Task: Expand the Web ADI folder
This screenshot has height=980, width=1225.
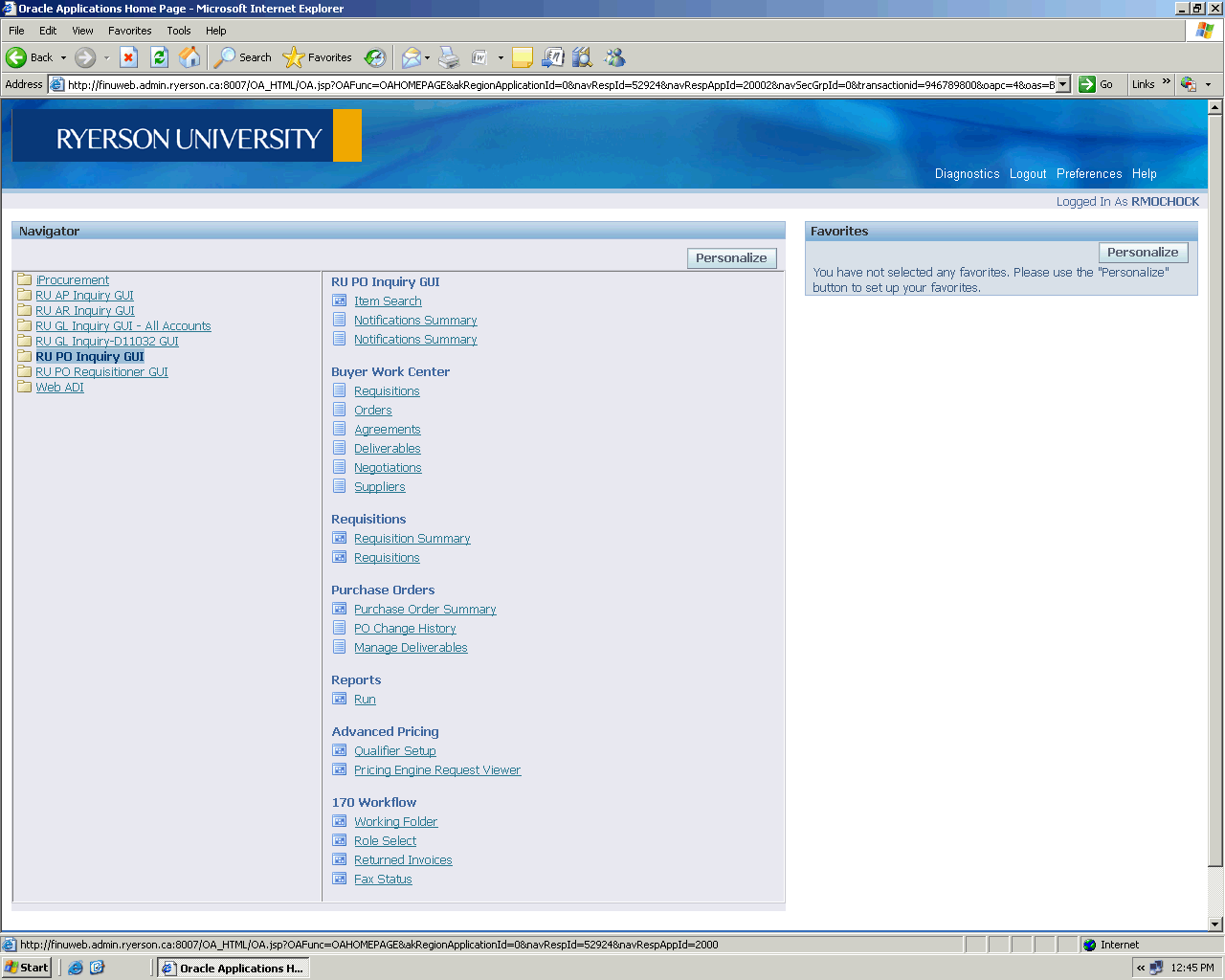Action: tap(59, 388)
